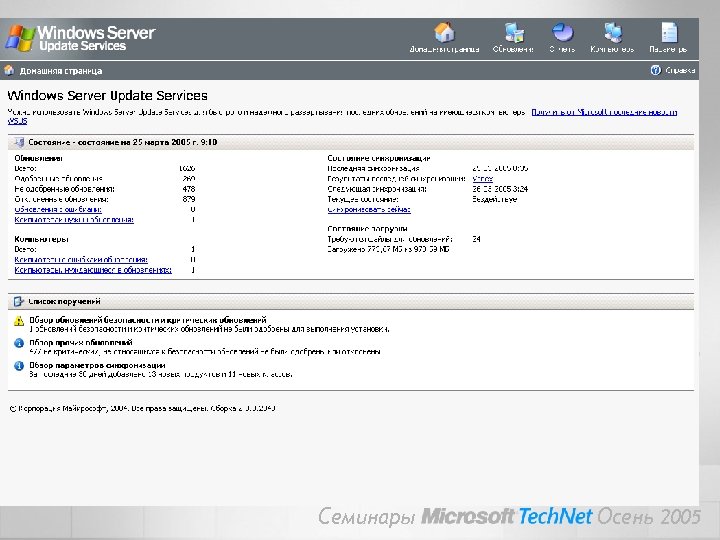This screenshot has height=540, width=720.
Task: Open Компьютеры с ошибками обновления link
Action: pyautogui.click(x=81, y=260)
